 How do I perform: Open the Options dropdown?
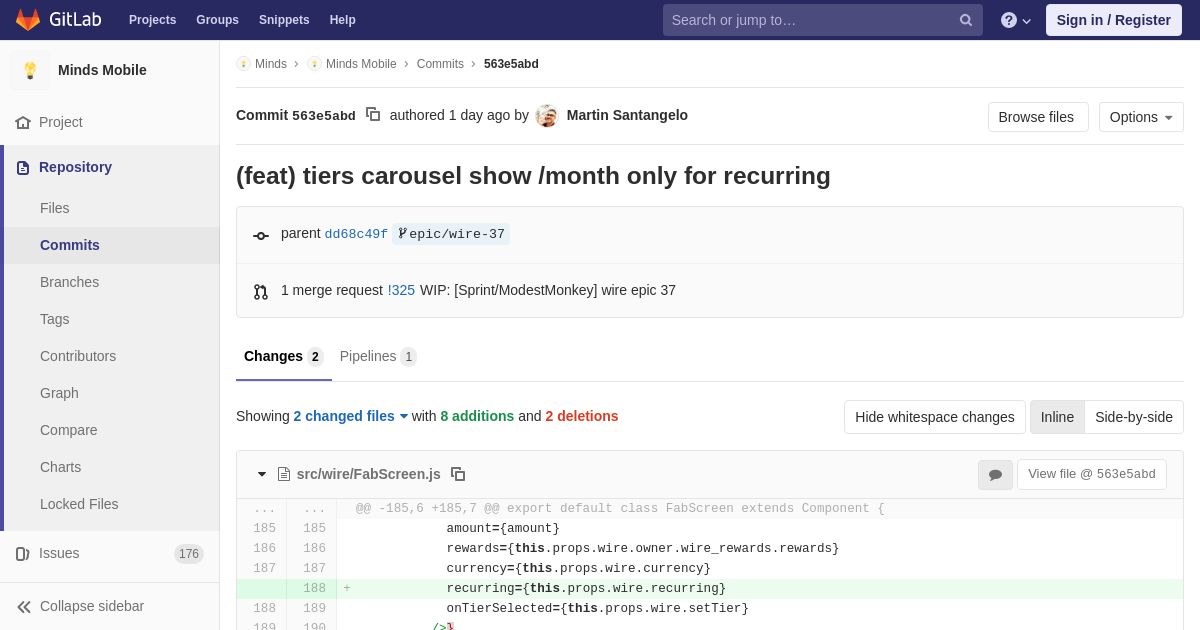click(x=1141, y=117)
